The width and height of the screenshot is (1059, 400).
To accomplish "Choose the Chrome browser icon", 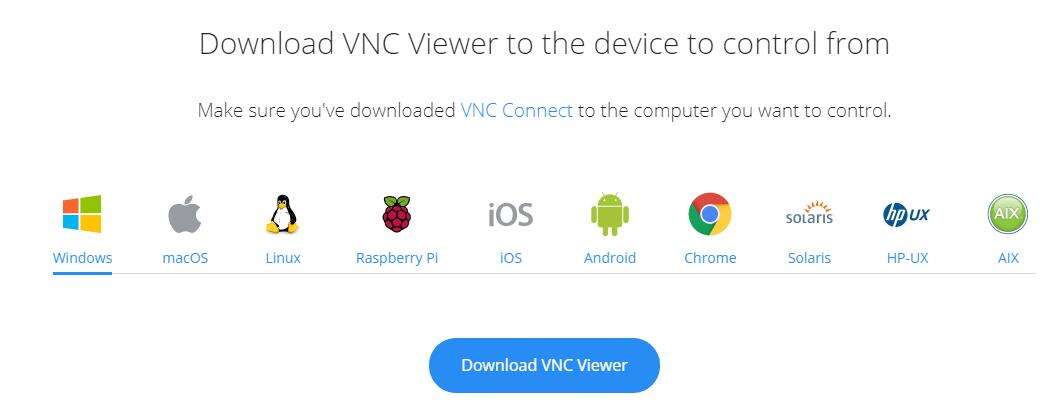I will [710, 214].
